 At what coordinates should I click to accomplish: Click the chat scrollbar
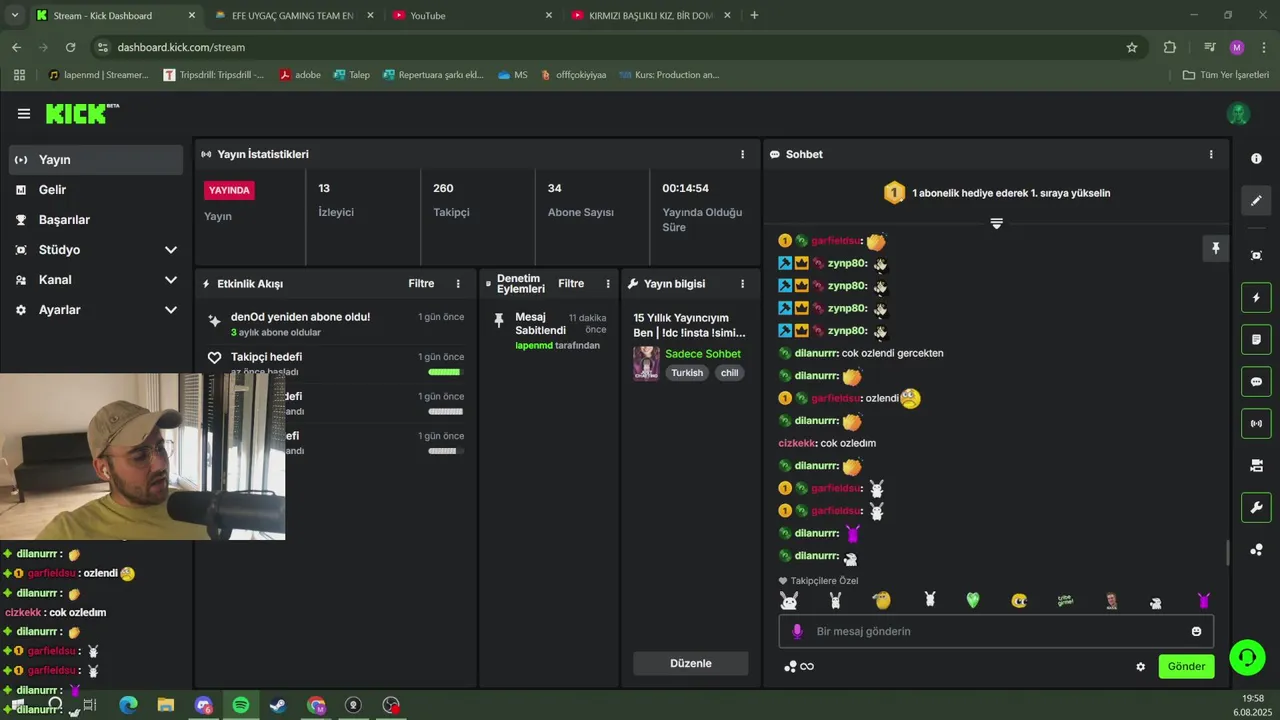[1228, 552]
